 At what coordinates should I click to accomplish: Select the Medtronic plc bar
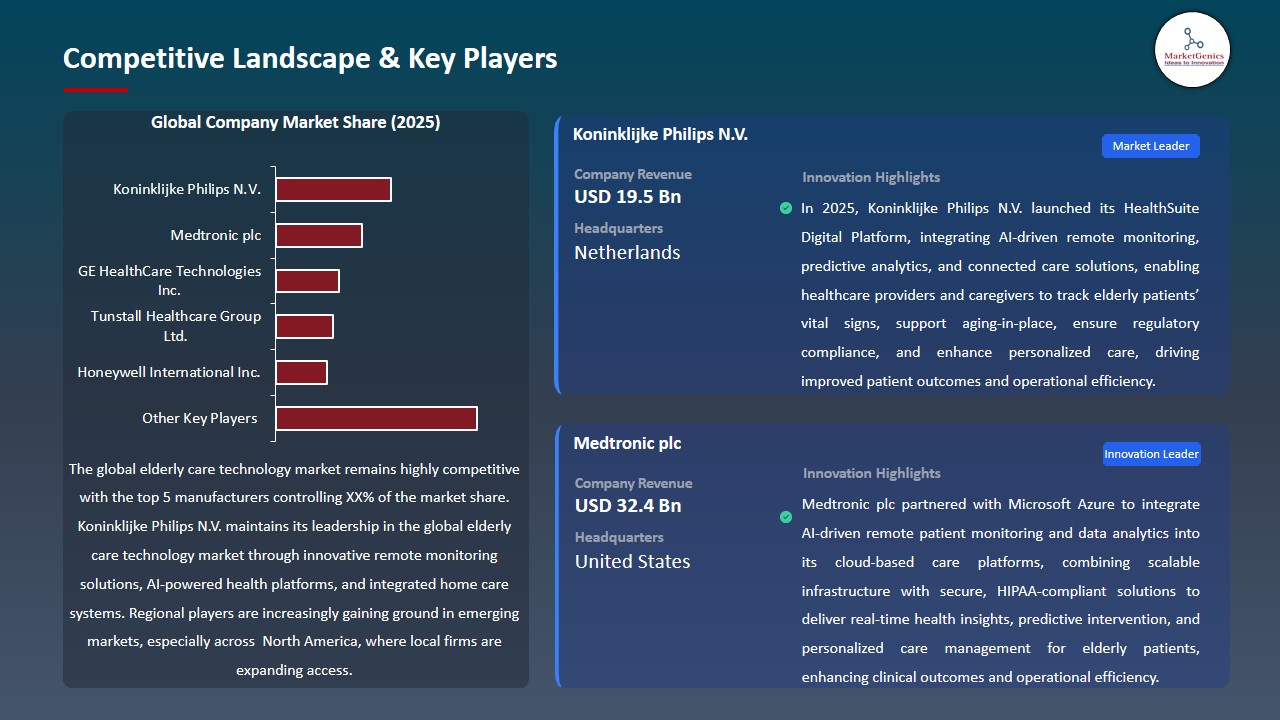coord(319,234)
